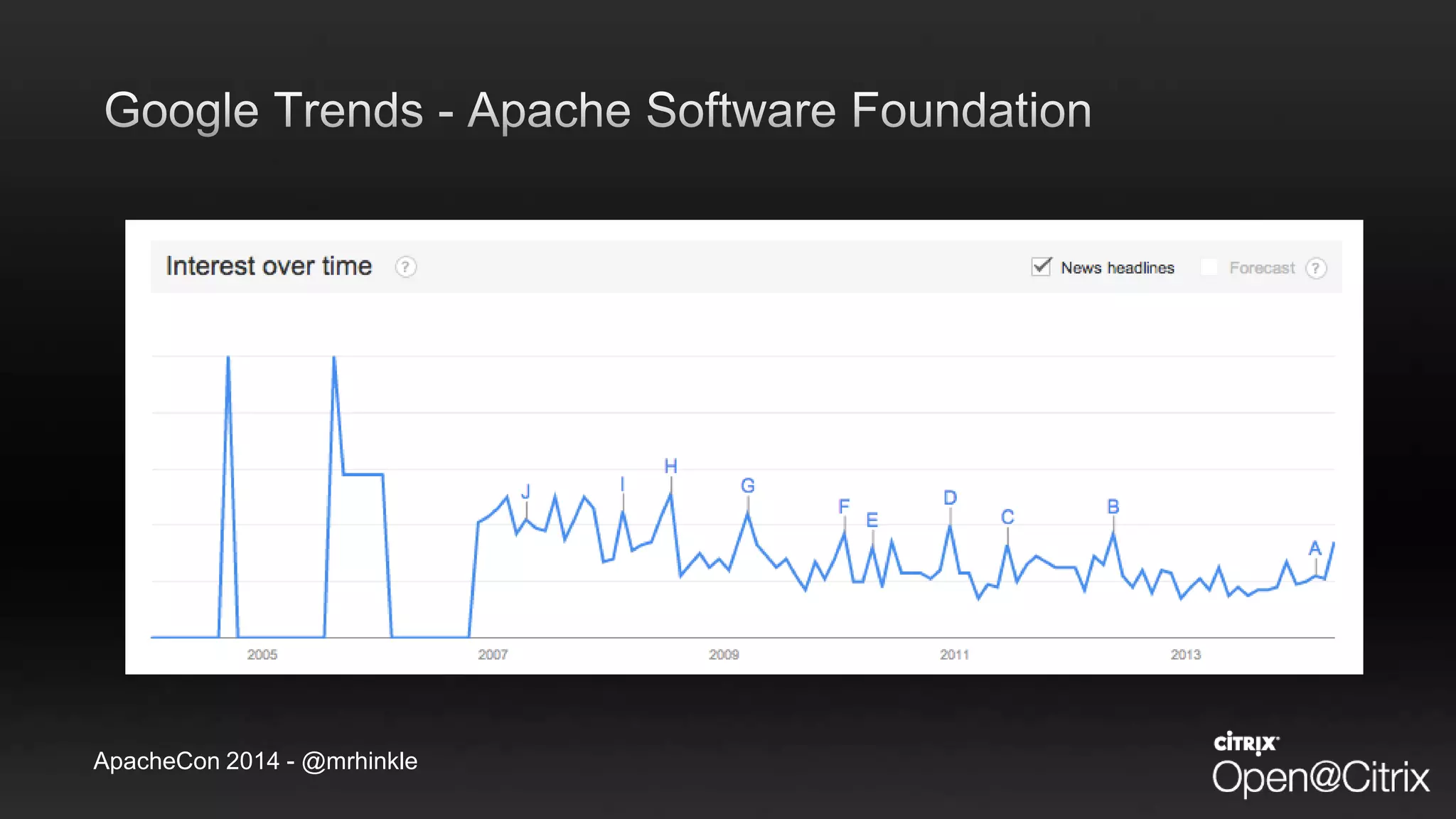Click the Open@Citrix logo text
This screenshot has width=1456, height=819.
coord(1320,777)
